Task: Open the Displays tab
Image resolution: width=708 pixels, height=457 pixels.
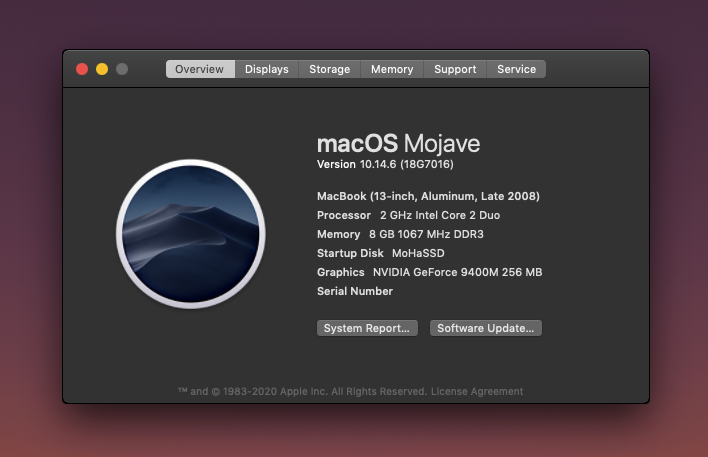Action: point(266,69)
